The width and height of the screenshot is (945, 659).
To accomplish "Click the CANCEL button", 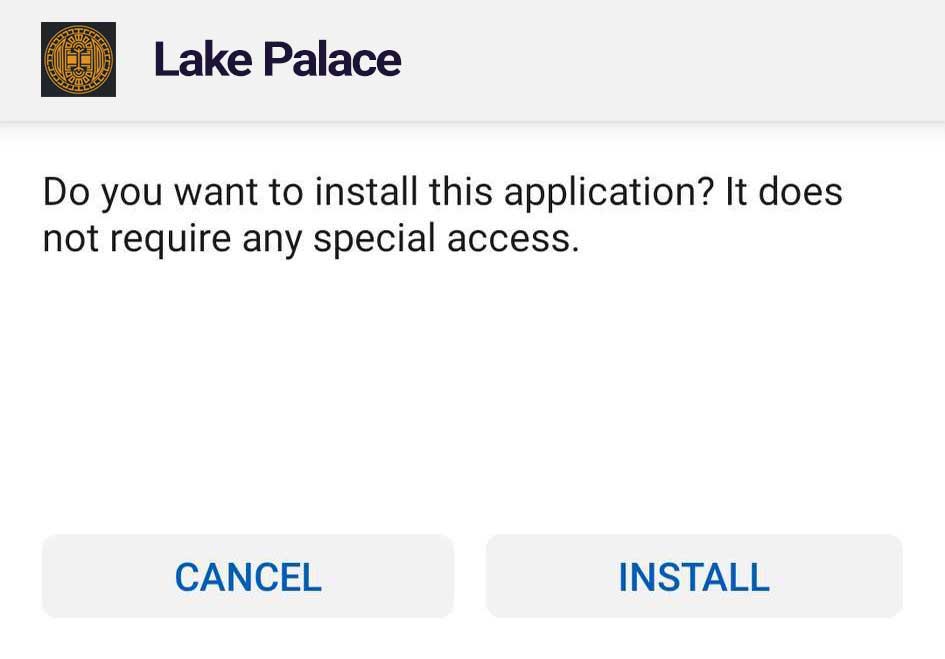I will [248, 576].
